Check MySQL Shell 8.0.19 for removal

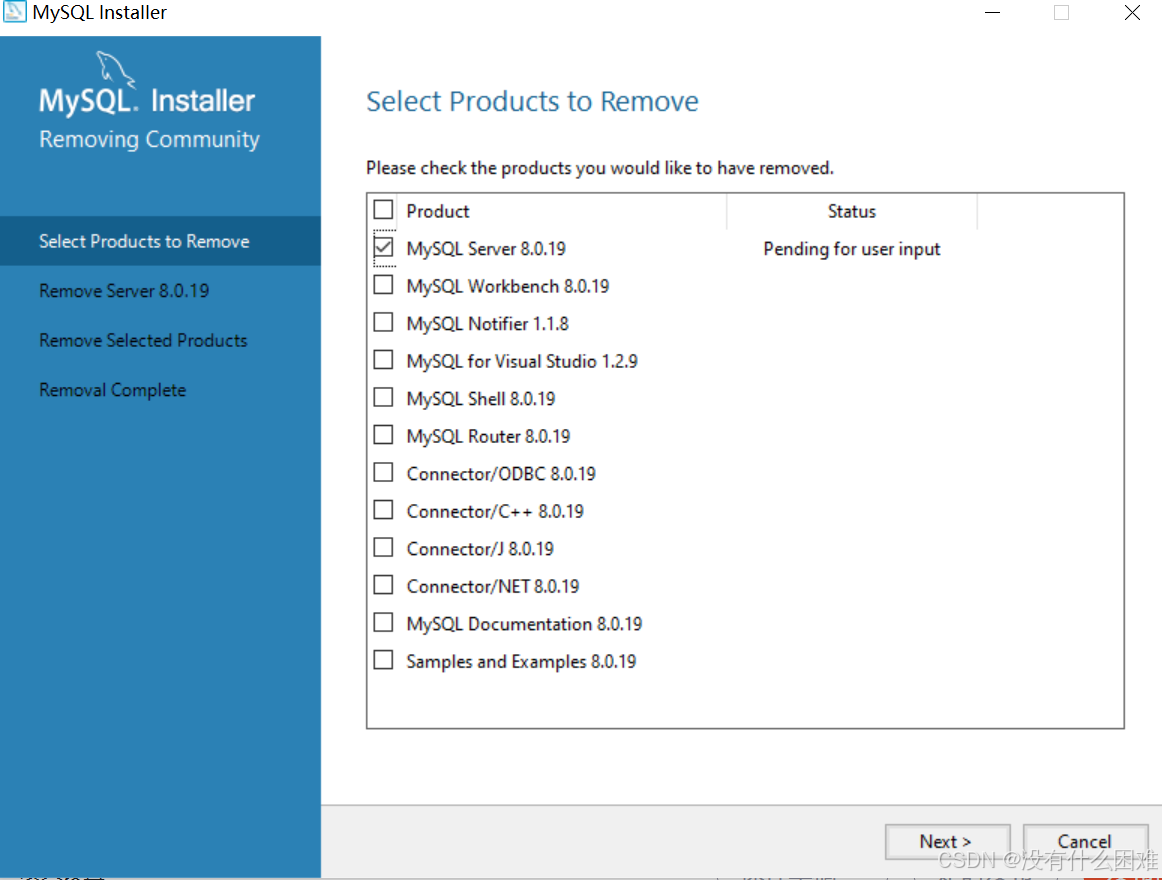[383, 397]
